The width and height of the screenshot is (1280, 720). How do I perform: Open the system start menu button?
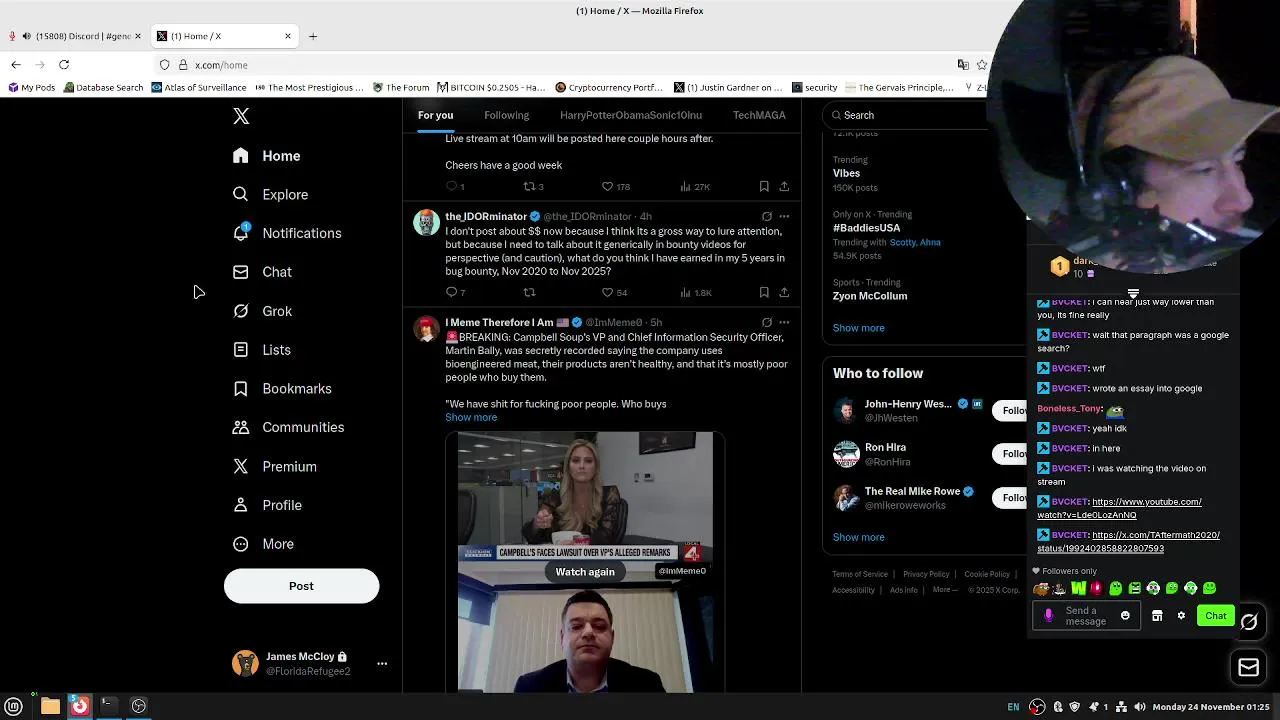click(x=13, y=706)
